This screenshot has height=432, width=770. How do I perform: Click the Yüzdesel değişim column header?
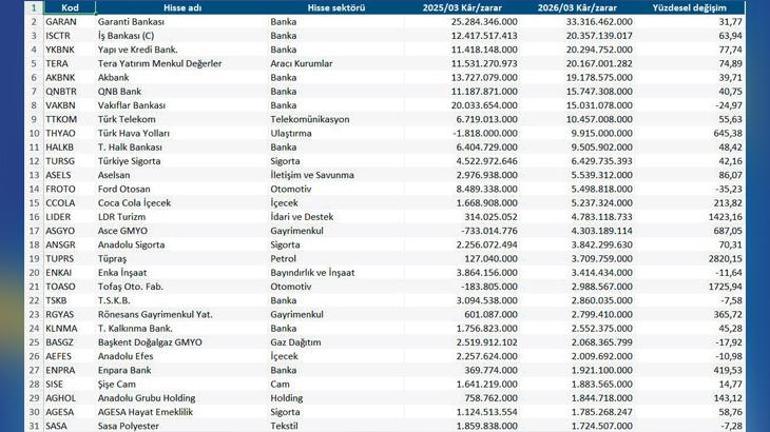689,8
